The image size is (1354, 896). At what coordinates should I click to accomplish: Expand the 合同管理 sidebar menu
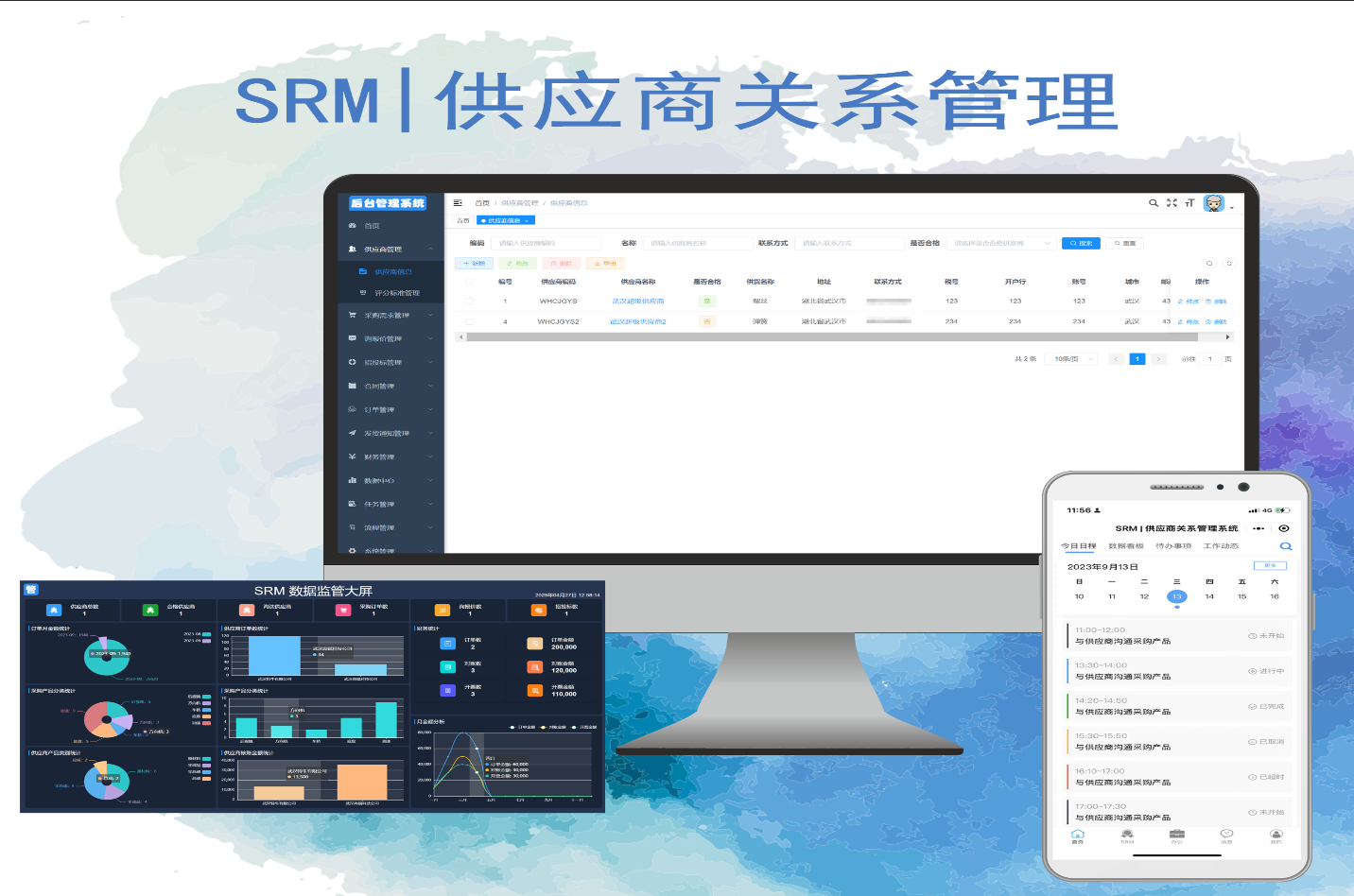(391, 387)
